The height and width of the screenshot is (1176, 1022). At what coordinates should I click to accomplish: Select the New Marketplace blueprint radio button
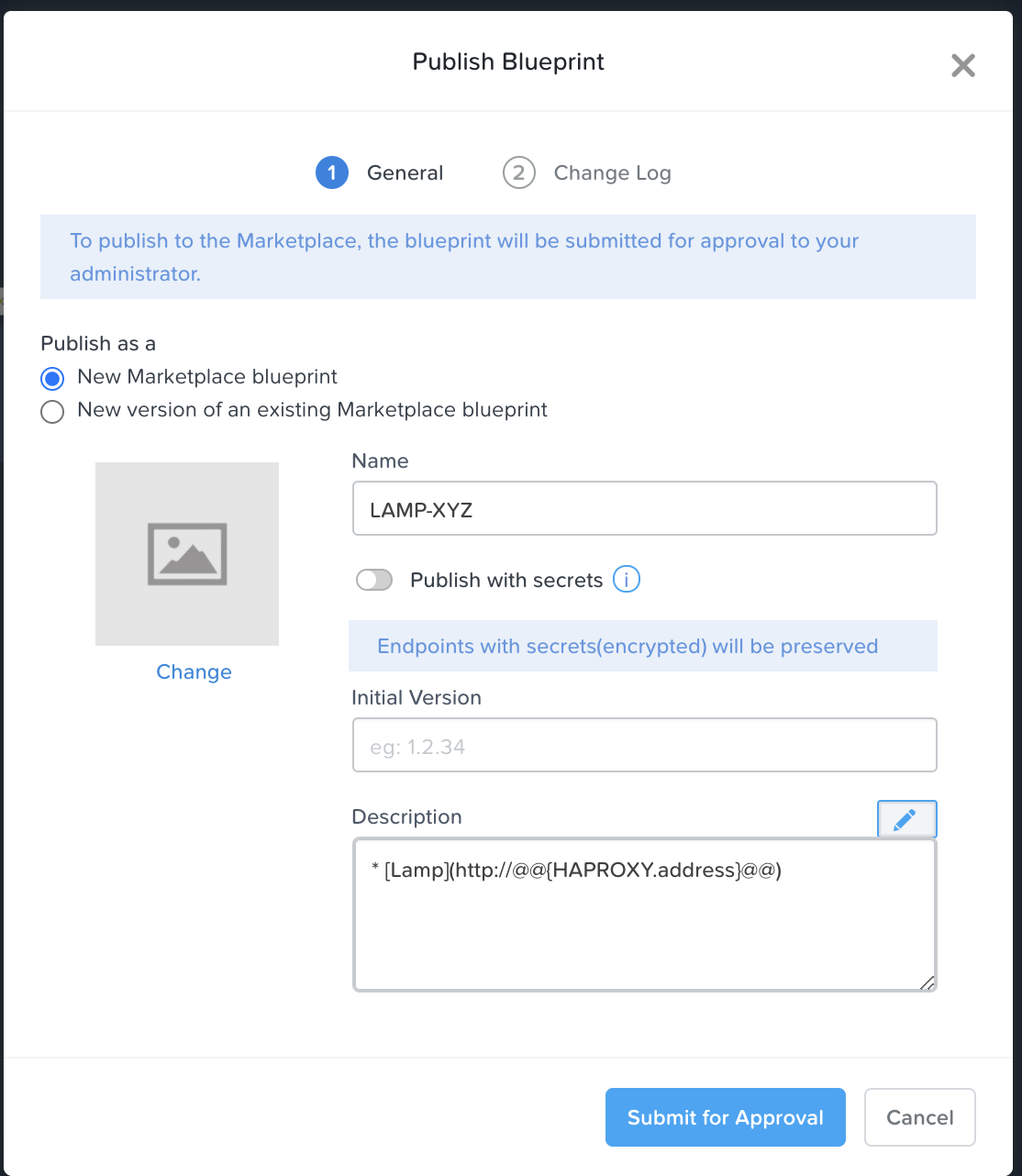coord(52,378)
